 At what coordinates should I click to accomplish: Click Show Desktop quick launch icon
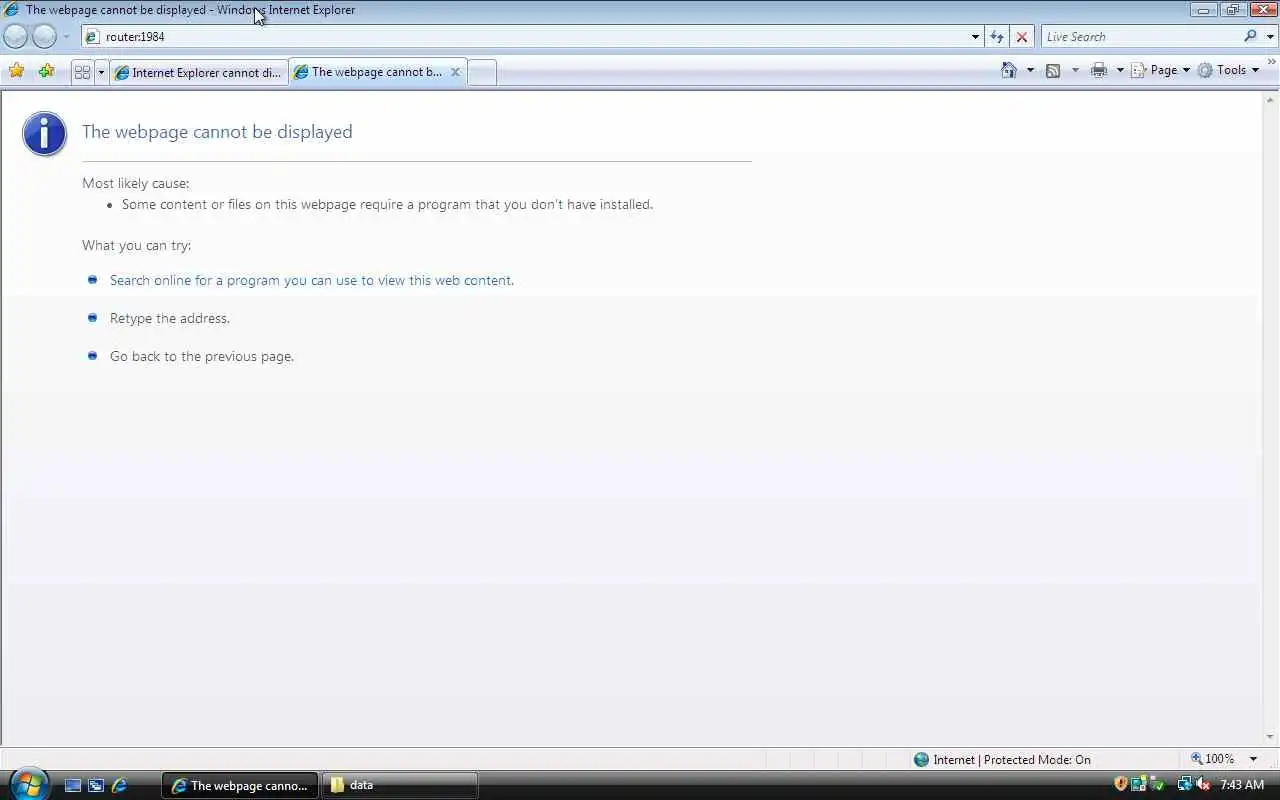click(73, 786)
